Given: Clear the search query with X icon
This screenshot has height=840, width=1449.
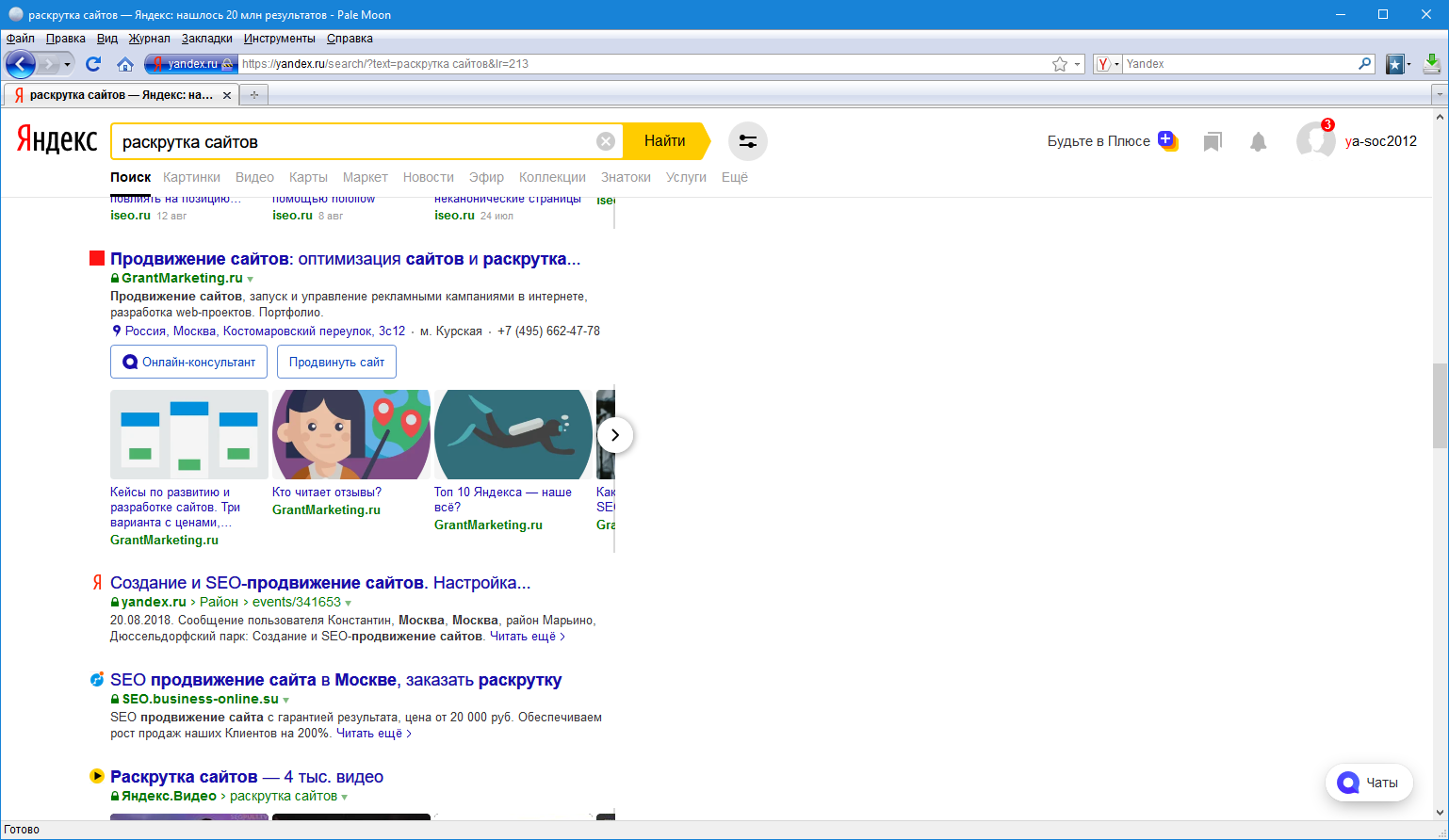Looking at the screenshot, I should coord(606,141).
